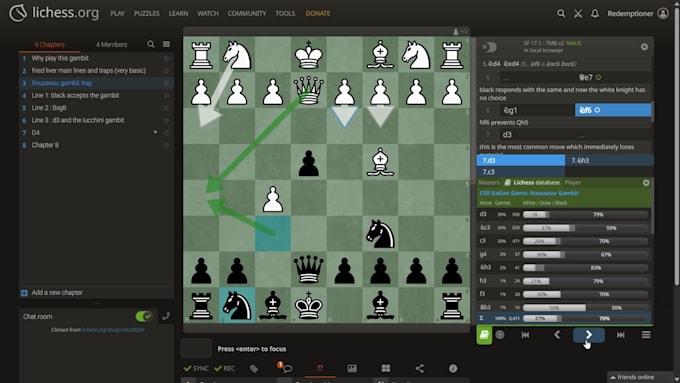680x383 pixels.
Task: Open the notifications bell
Action: (x=595, y=13)
